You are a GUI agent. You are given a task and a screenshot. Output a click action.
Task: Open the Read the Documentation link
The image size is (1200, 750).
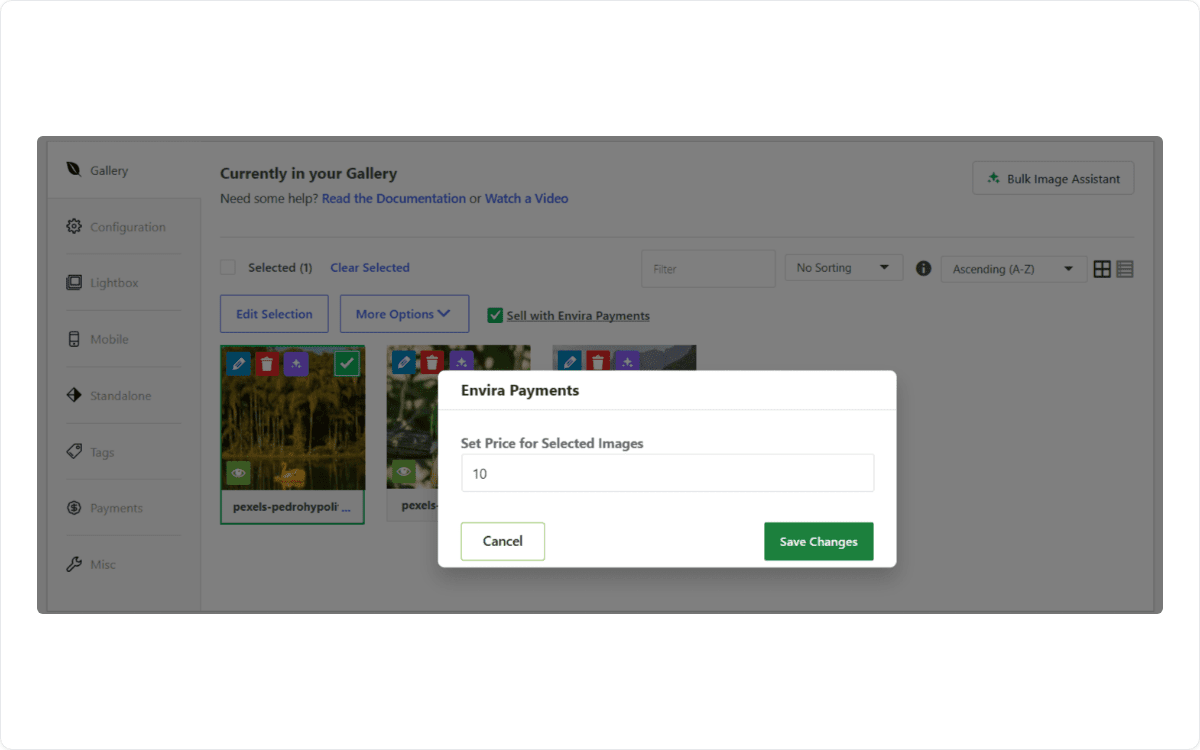394,199
